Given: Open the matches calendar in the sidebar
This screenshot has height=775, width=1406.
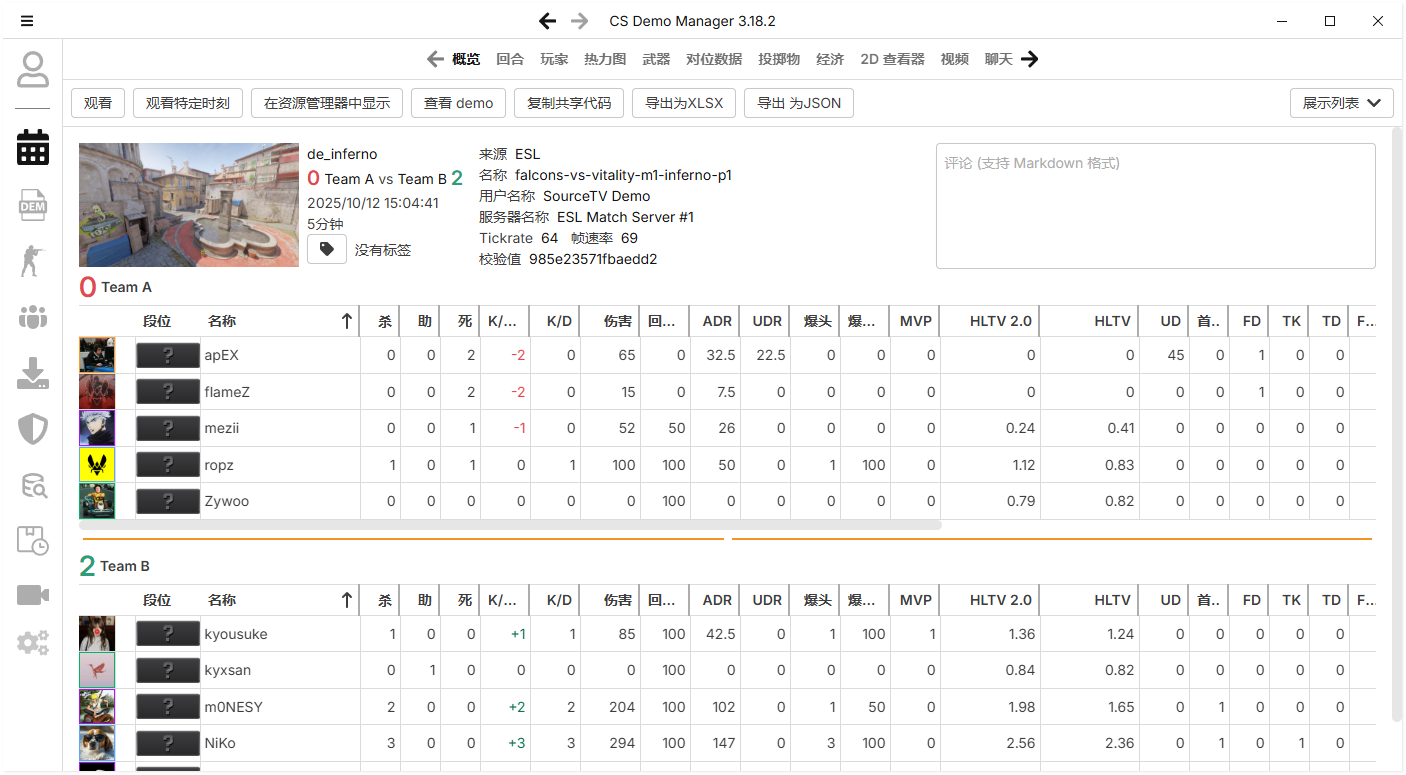Looking at the screenshot, I should 33,147.
